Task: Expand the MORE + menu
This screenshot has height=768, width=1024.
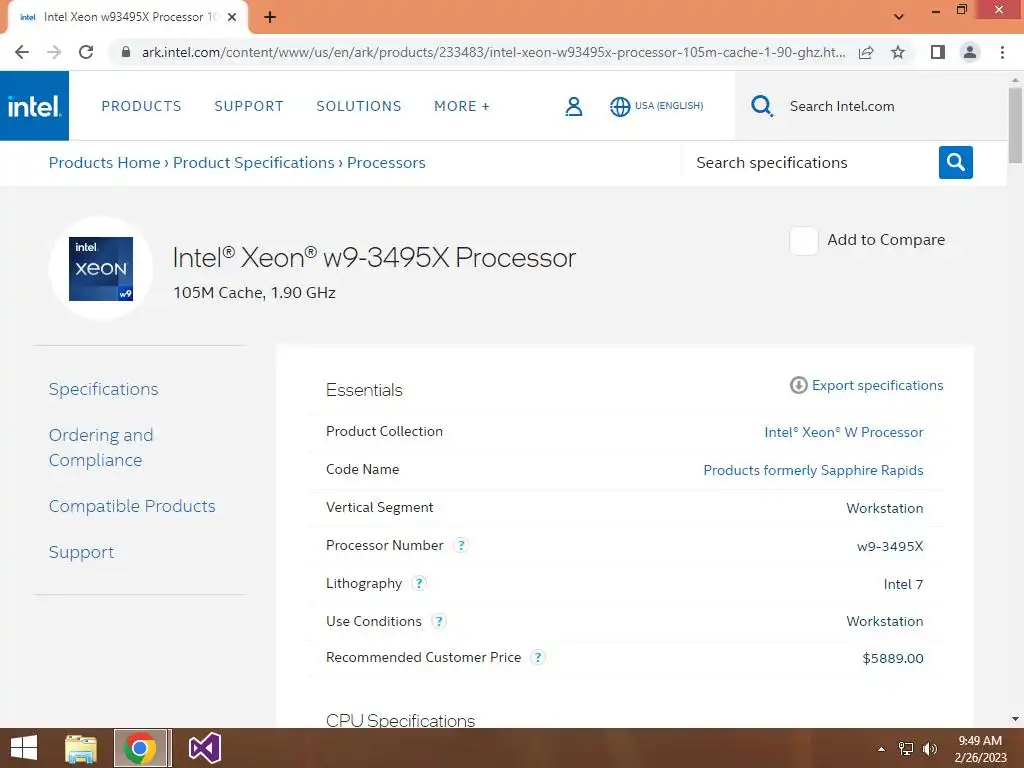Action: pyautogui.click(x=462, y=106)
